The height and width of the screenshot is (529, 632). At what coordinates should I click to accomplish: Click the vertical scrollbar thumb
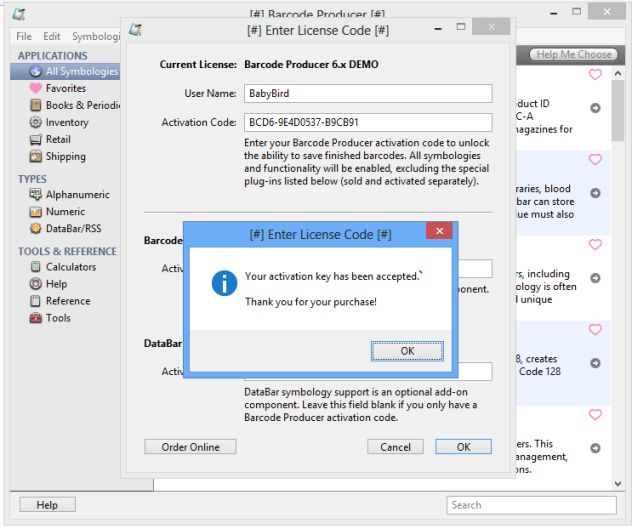[x=617, y=110]
